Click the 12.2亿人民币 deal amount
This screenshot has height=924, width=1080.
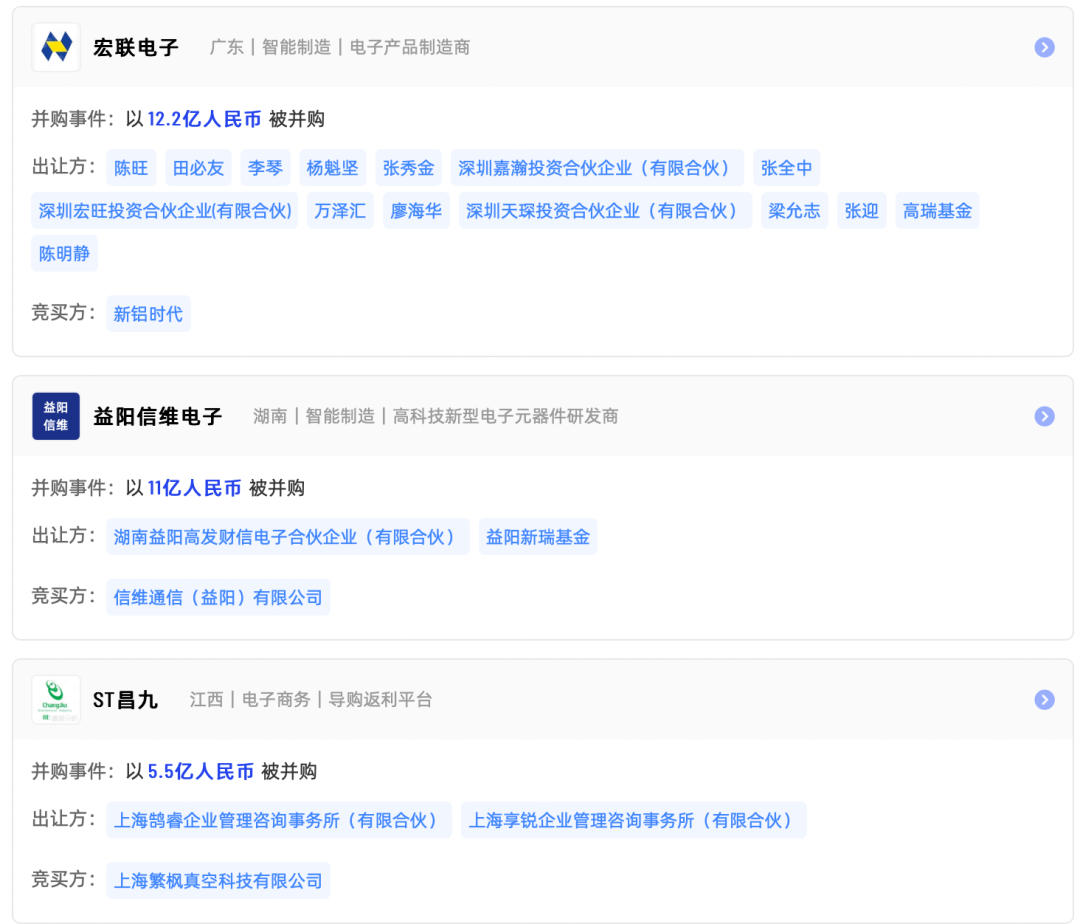point(205,119)
